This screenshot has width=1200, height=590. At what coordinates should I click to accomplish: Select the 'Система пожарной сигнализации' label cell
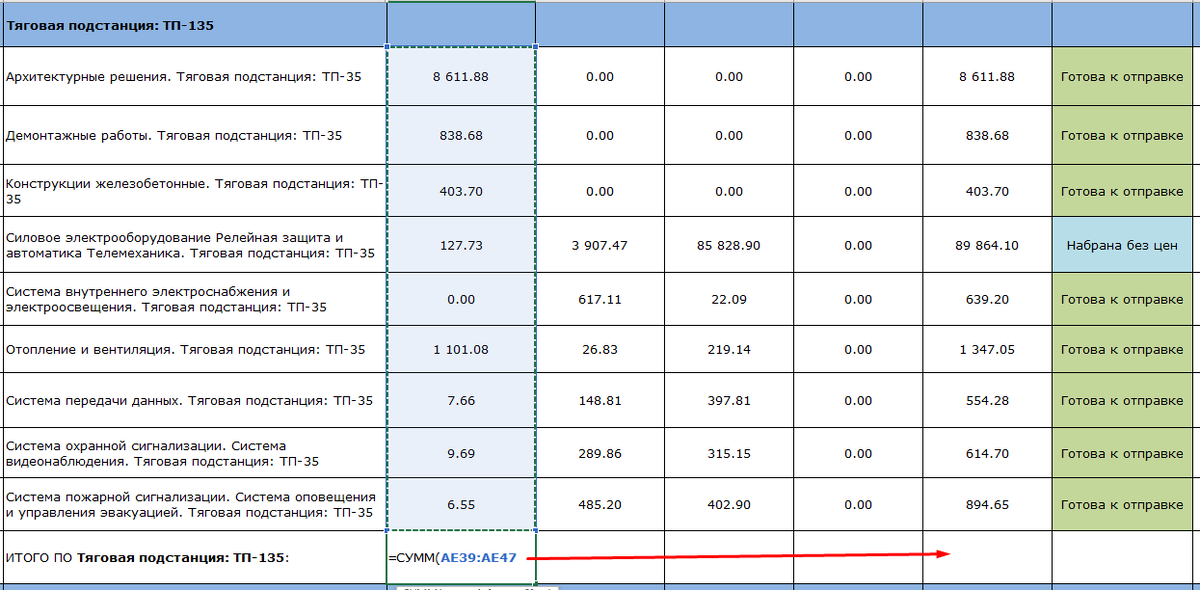click(x=193, y=504)
